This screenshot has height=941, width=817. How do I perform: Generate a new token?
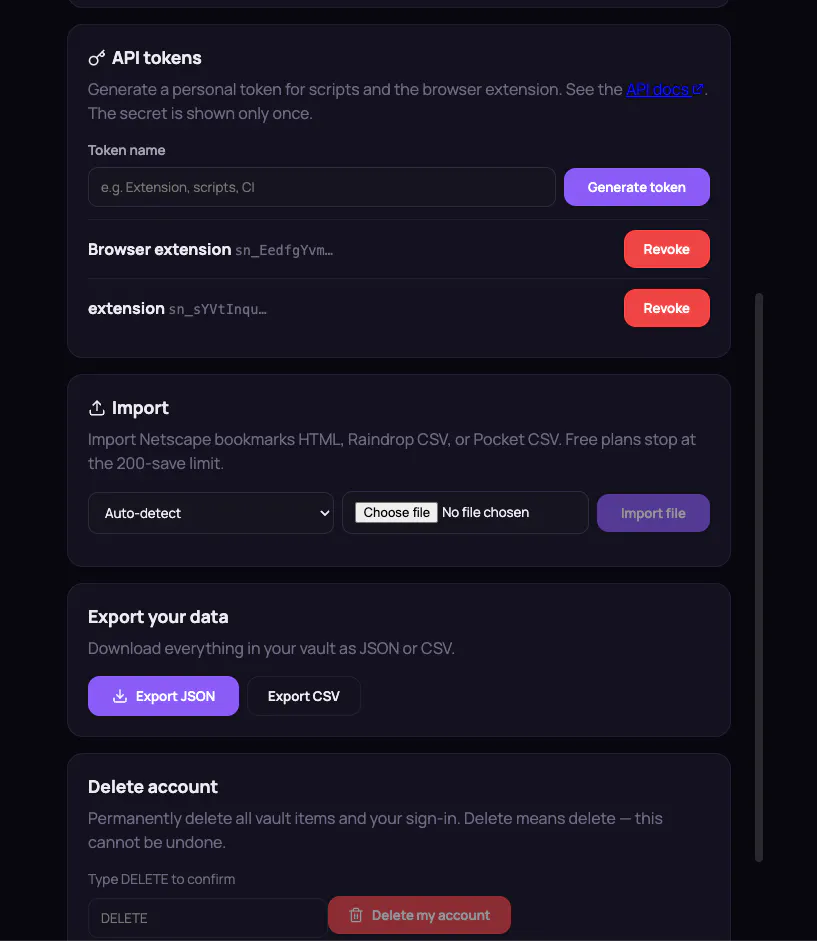click(x=636, y=187)
